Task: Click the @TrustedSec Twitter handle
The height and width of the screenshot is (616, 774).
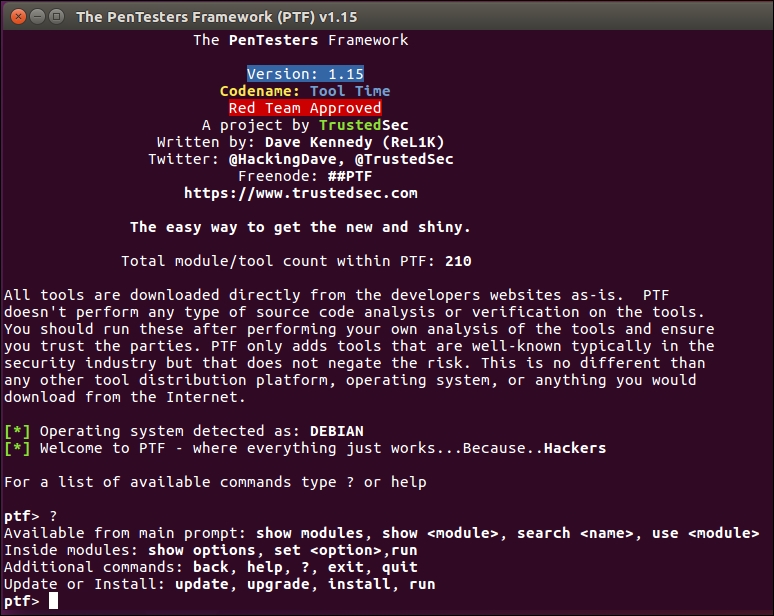Action: [x=398, y=159]
